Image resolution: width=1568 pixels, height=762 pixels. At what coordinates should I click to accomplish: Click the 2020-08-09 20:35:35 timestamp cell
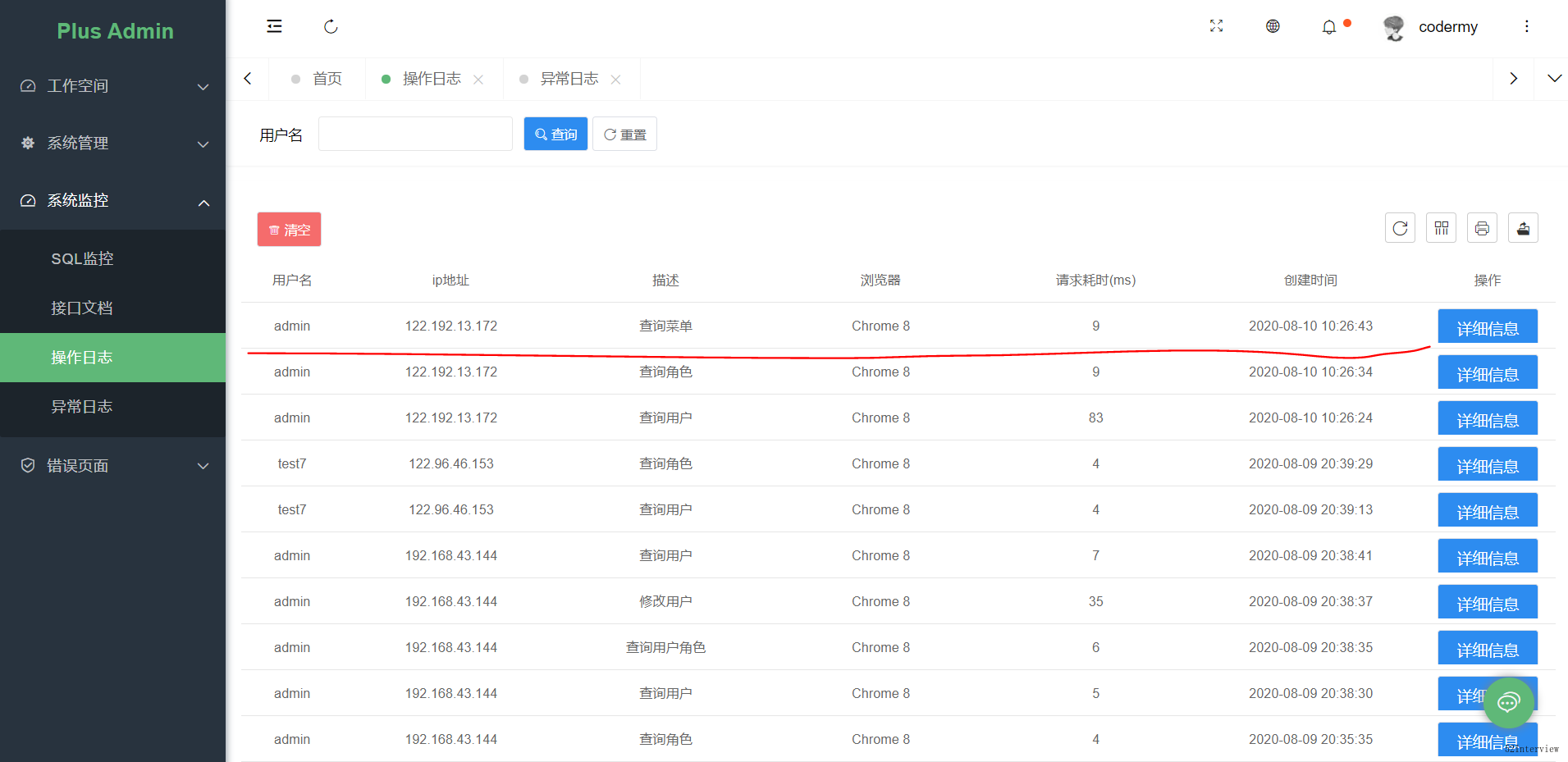(1310, 739)
